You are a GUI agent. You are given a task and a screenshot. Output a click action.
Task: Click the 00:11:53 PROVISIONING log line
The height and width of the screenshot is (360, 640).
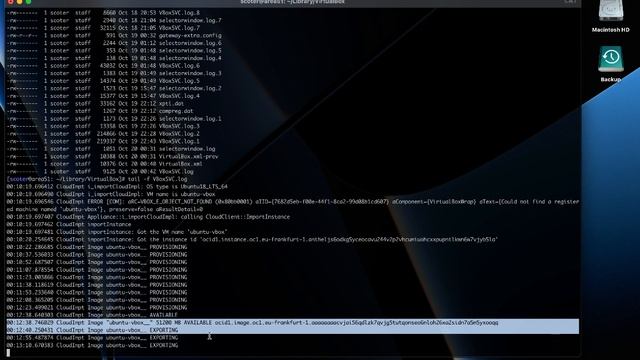tap(96, 292)
